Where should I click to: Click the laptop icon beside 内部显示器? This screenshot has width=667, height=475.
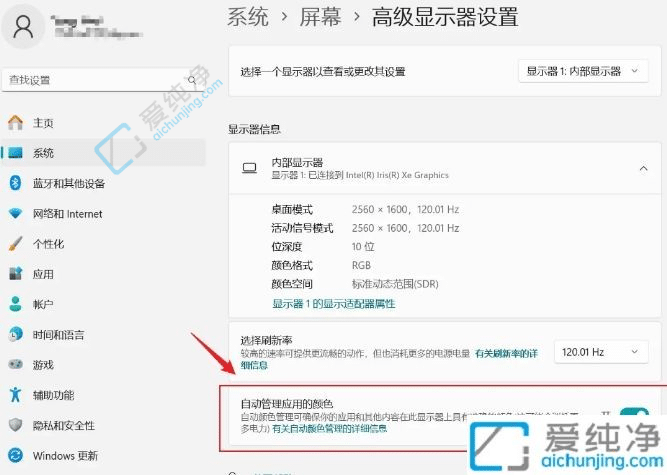pos(249,168)
